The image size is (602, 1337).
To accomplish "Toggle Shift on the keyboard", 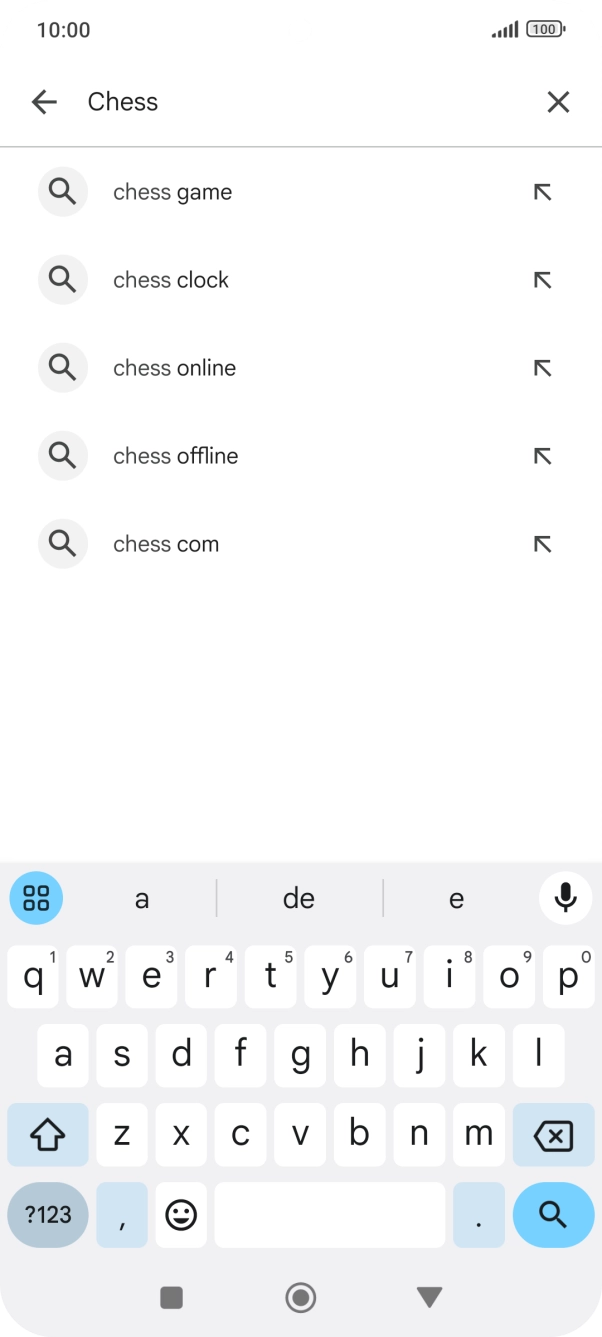I will click(x=47, y=1134).
